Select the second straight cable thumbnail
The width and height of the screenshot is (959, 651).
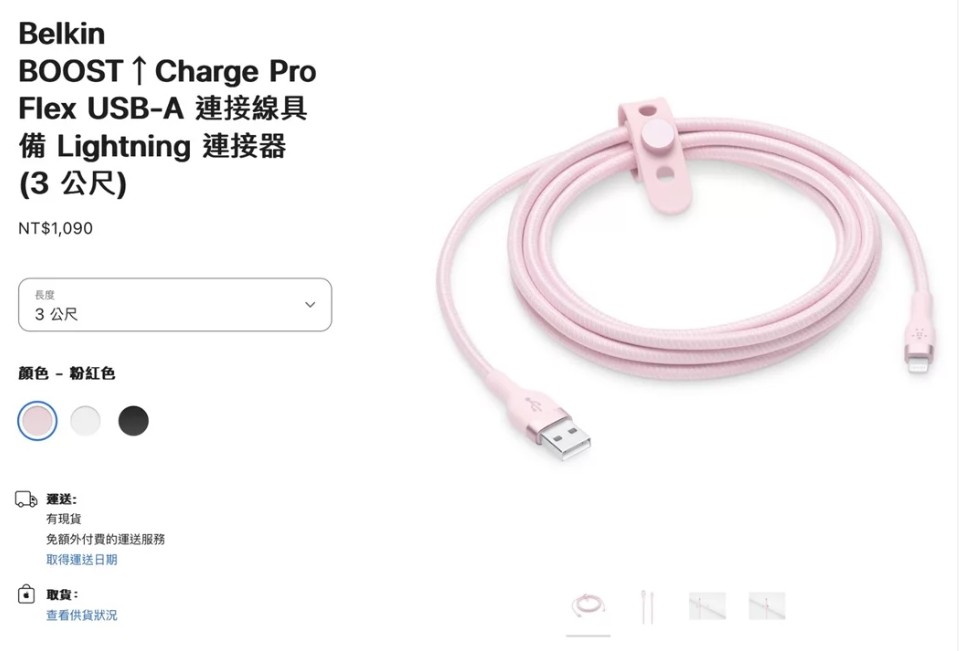coord(646,607)
